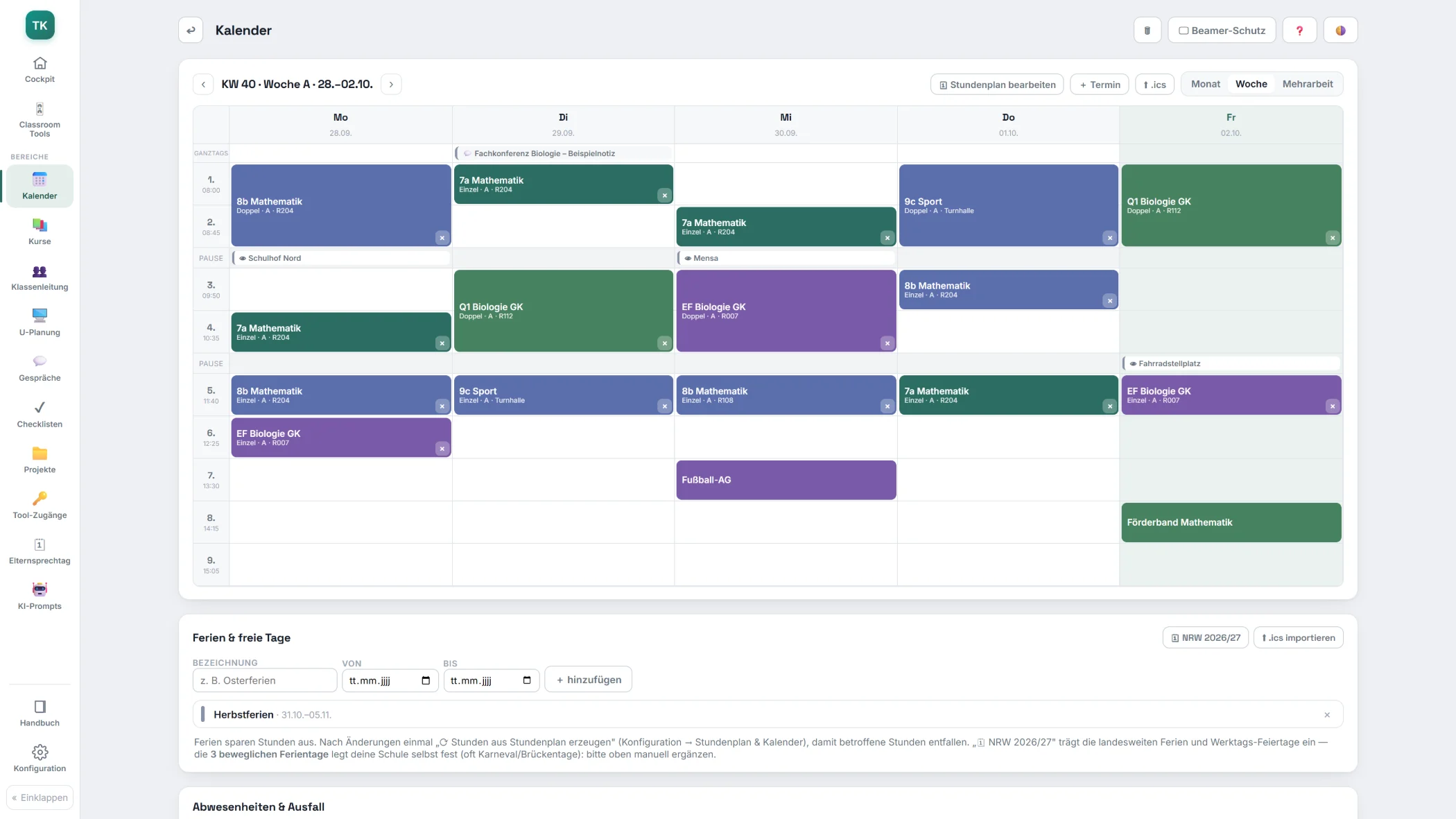Remove Friday Q1 Biologie GK Doppel
1456x819 pixels.
pyautogui.click(x=1333, y=238)
